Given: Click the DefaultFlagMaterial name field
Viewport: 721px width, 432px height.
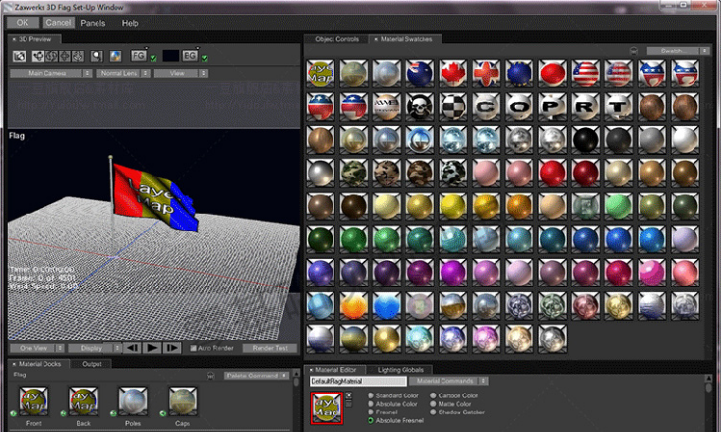Looking at the screenshot, I should [357, 381].
